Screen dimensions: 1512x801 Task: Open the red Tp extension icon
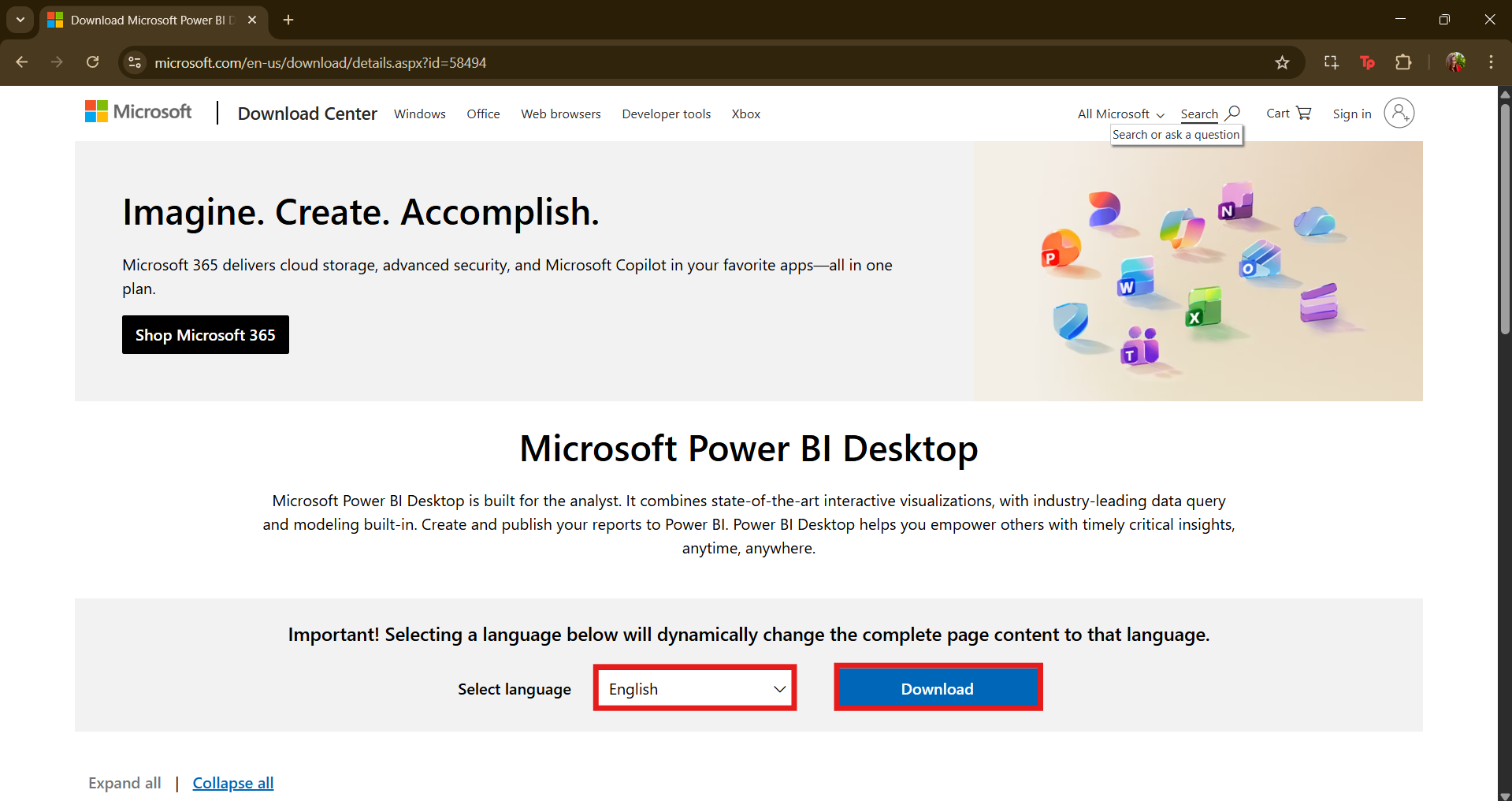1367,62
